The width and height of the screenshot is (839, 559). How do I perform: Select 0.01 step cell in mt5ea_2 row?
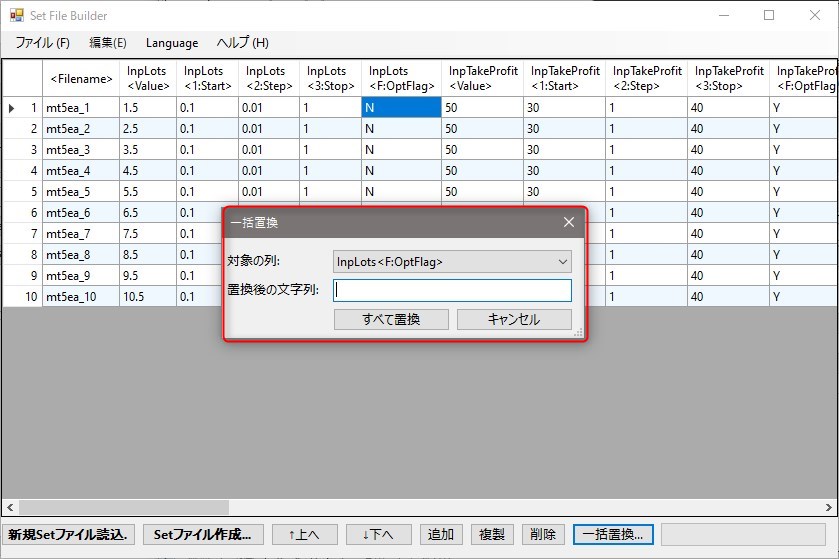pyautogui.click(x=269, y=128)
